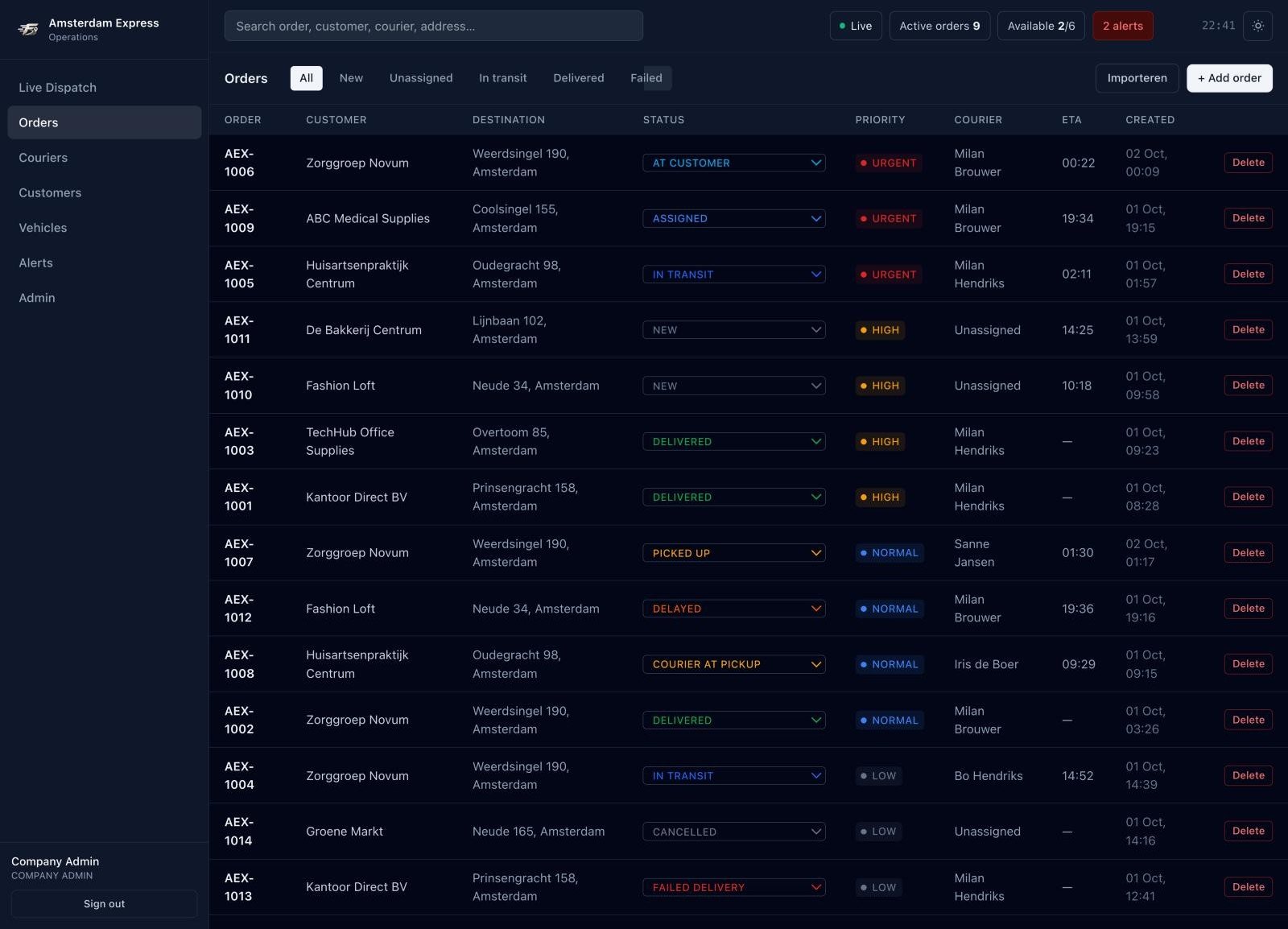Open CANCELLED status dropdown for AEX-1014
1288x929 pixels.
(733, 832)
